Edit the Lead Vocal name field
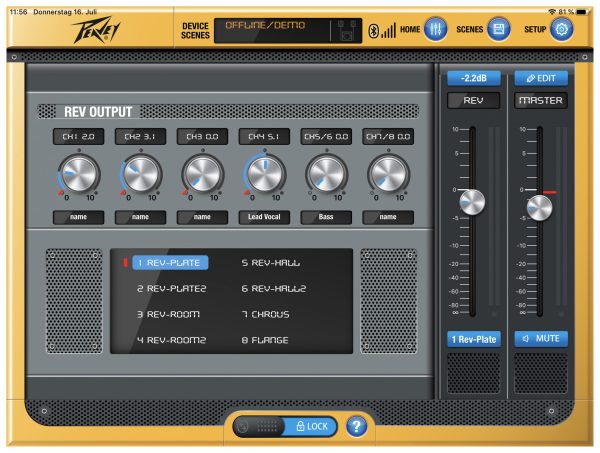Image resolution: width=600 pixels, height=453 pixels. pyautogui.click(x=264, y=217)
